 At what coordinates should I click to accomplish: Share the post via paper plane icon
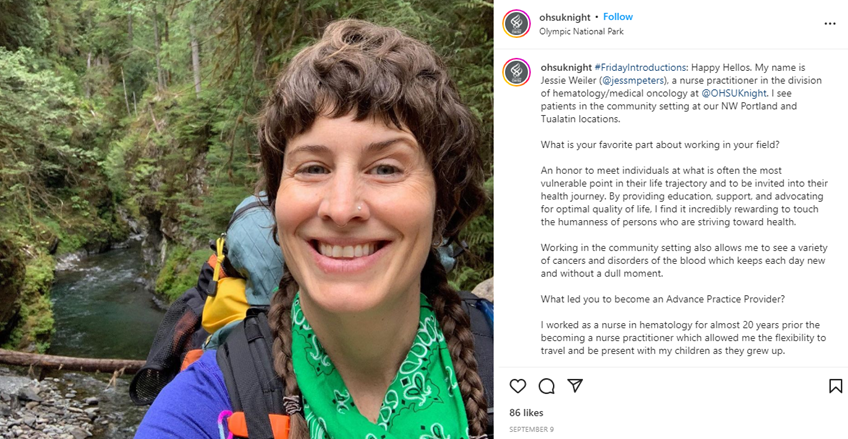(x=575, y=386)
